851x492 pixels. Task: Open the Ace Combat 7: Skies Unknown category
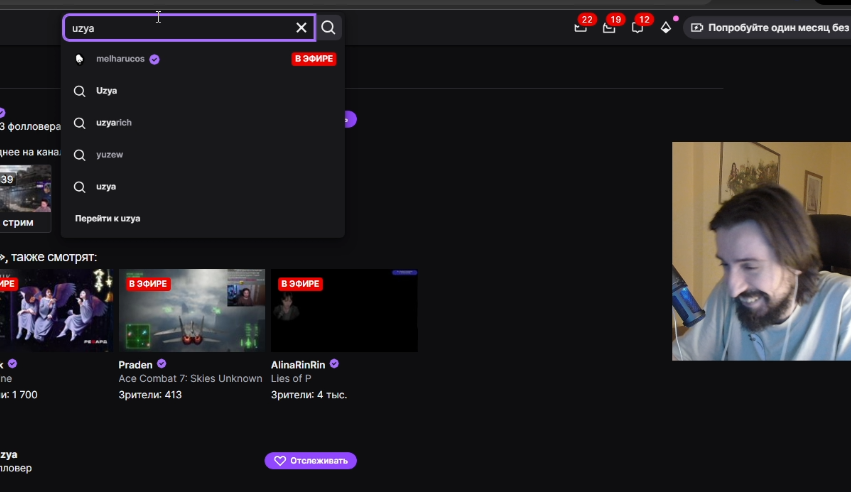[x=190, y=379]
